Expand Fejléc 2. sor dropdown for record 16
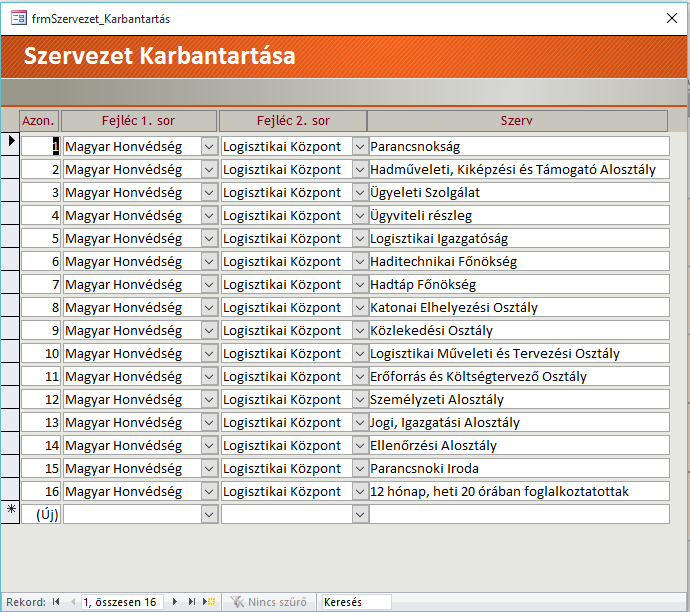Image resolution: width=690 pixels, height=612 pixels. [360, 491]
